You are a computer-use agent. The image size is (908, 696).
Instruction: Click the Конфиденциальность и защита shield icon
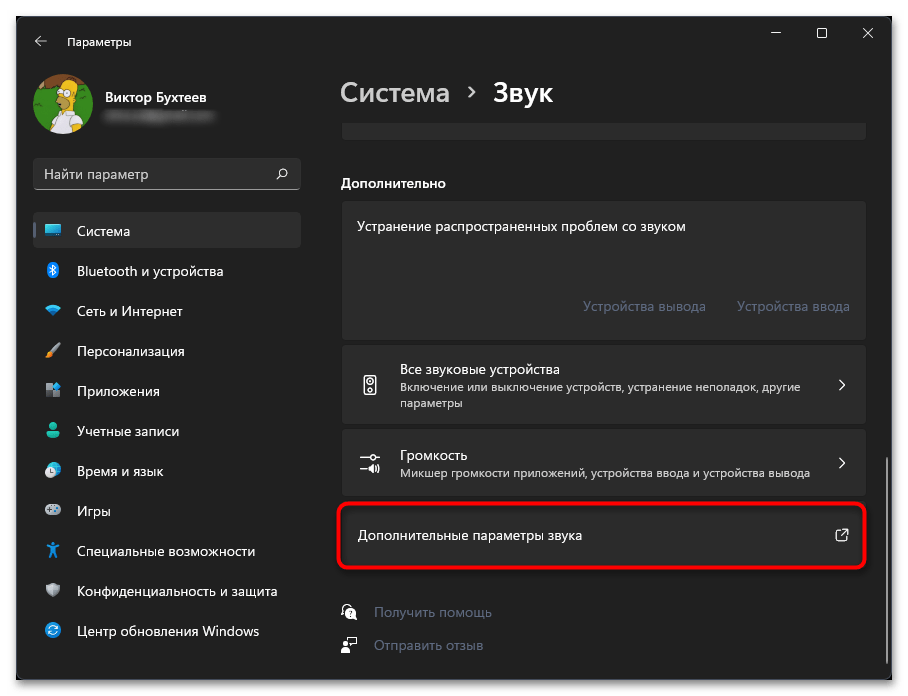pos(54,591)
